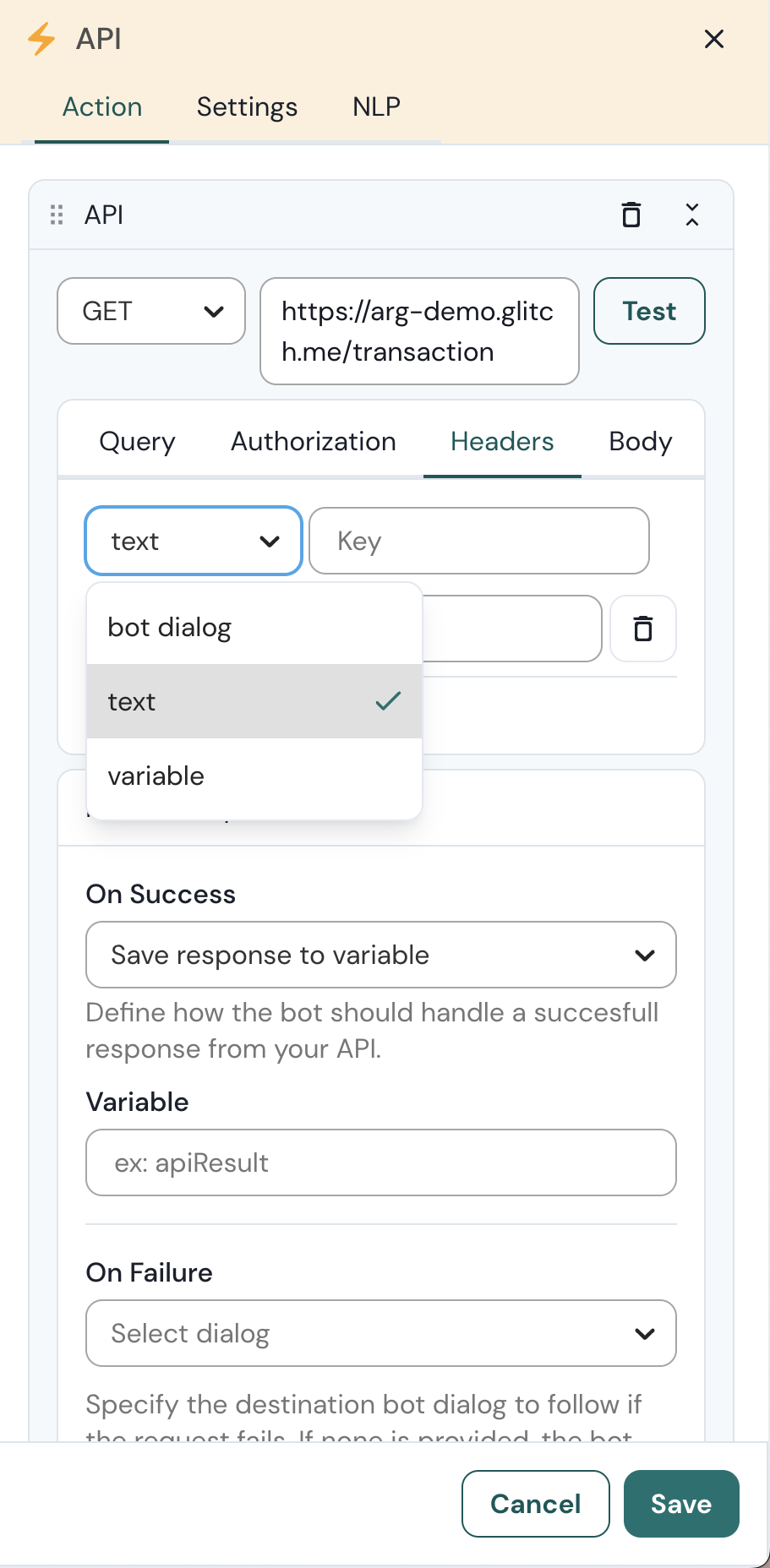
Task: Collapse the API block with the chevron icon
Action: click(x=691, y=215)
